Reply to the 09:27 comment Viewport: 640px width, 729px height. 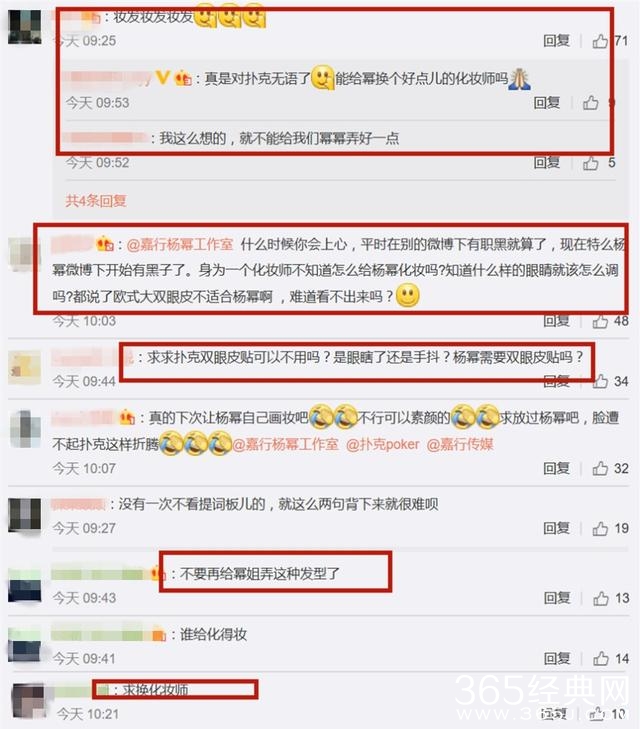tap(556, 528)
